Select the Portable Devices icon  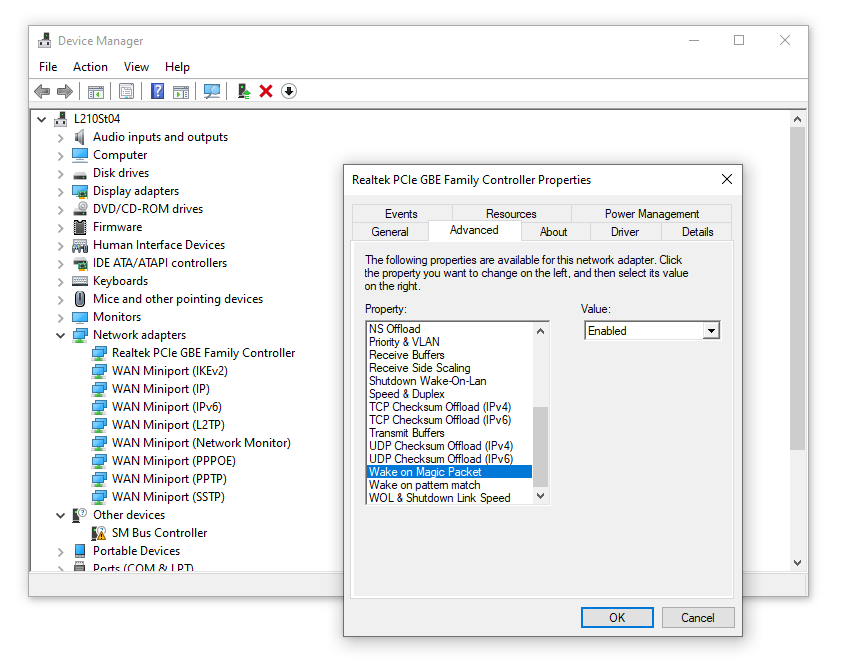80,551
